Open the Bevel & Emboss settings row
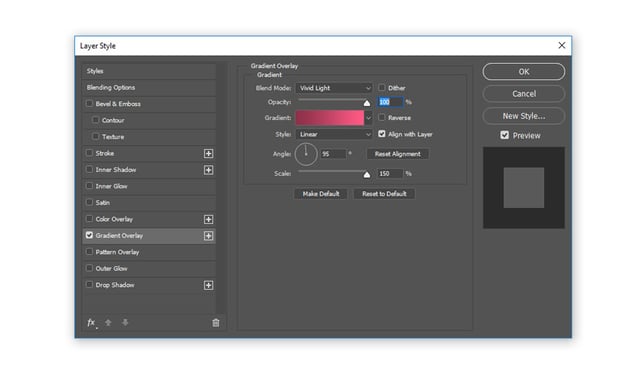The width and height of the screenshot is (630, 378). point(149,104)
